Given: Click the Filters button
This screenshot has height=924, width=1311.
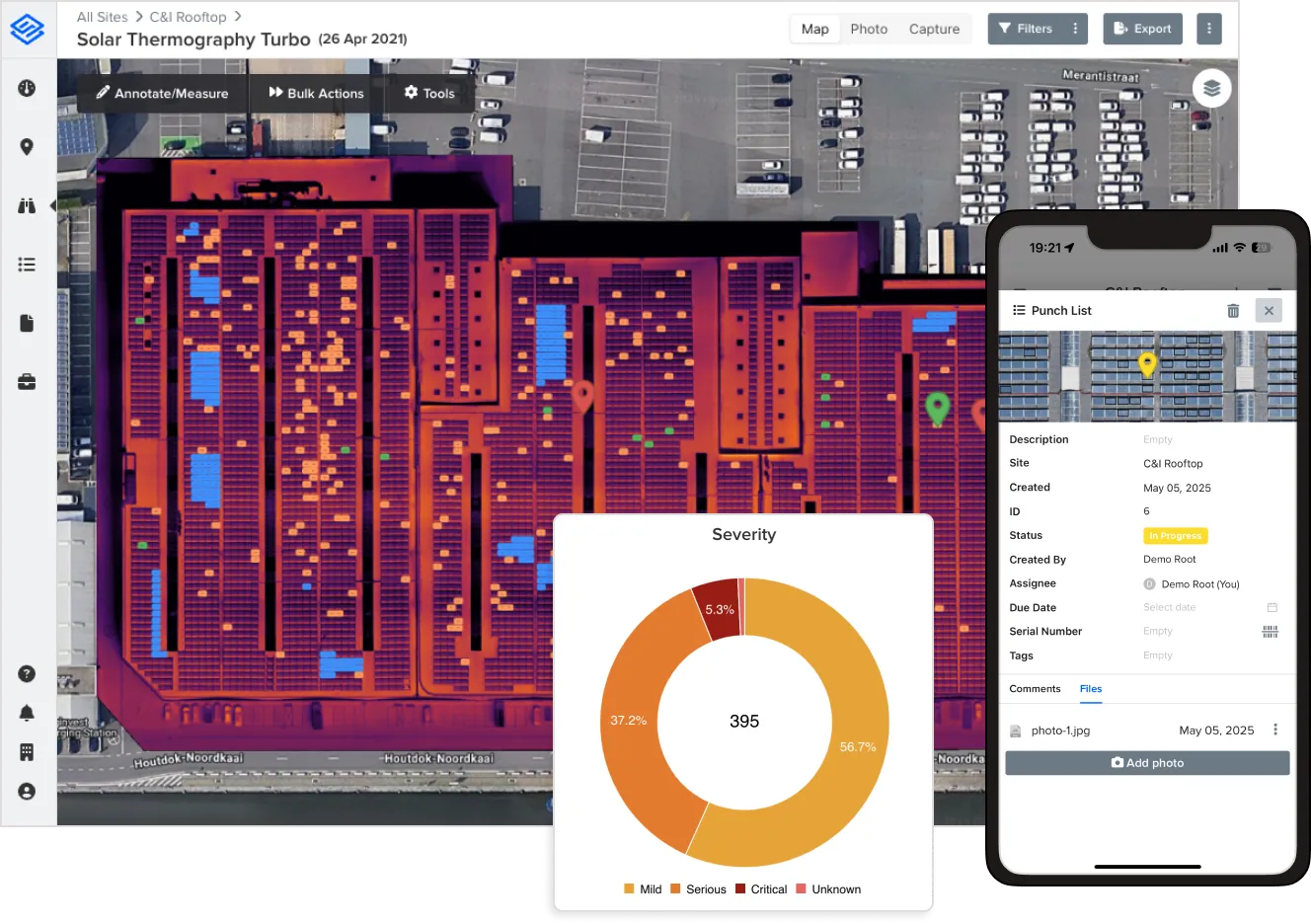Looking at the screenshot, I should (1027, 29).
